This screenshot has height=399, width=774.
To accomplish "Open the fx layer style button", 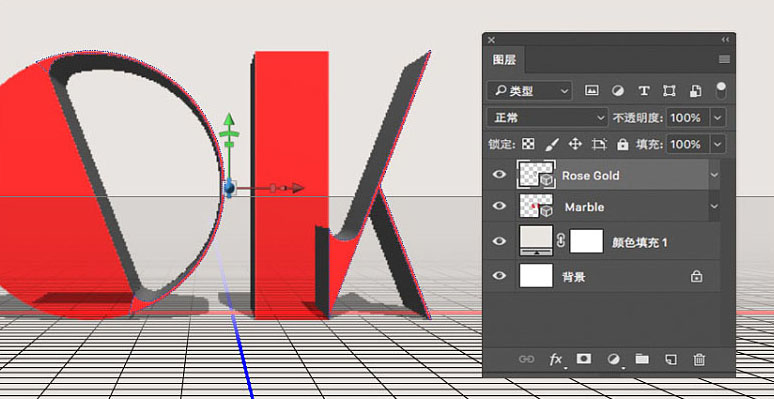I will (556, 359).
